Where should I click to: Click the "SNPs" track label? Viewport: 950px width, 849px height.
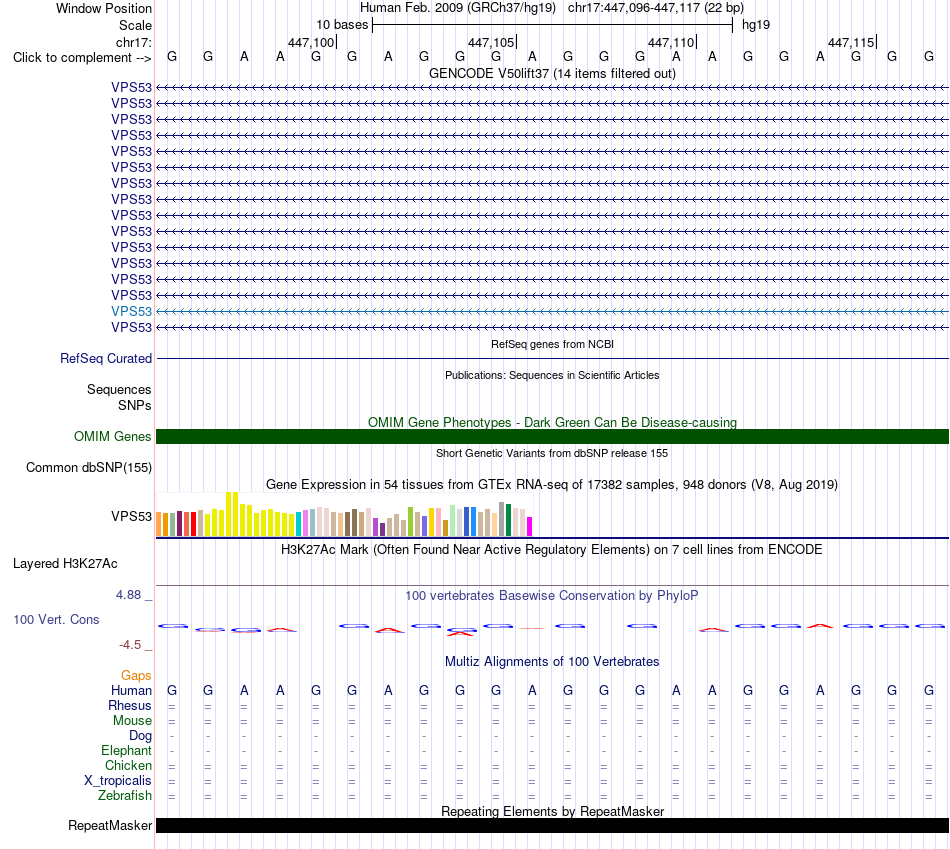[135, 405]
